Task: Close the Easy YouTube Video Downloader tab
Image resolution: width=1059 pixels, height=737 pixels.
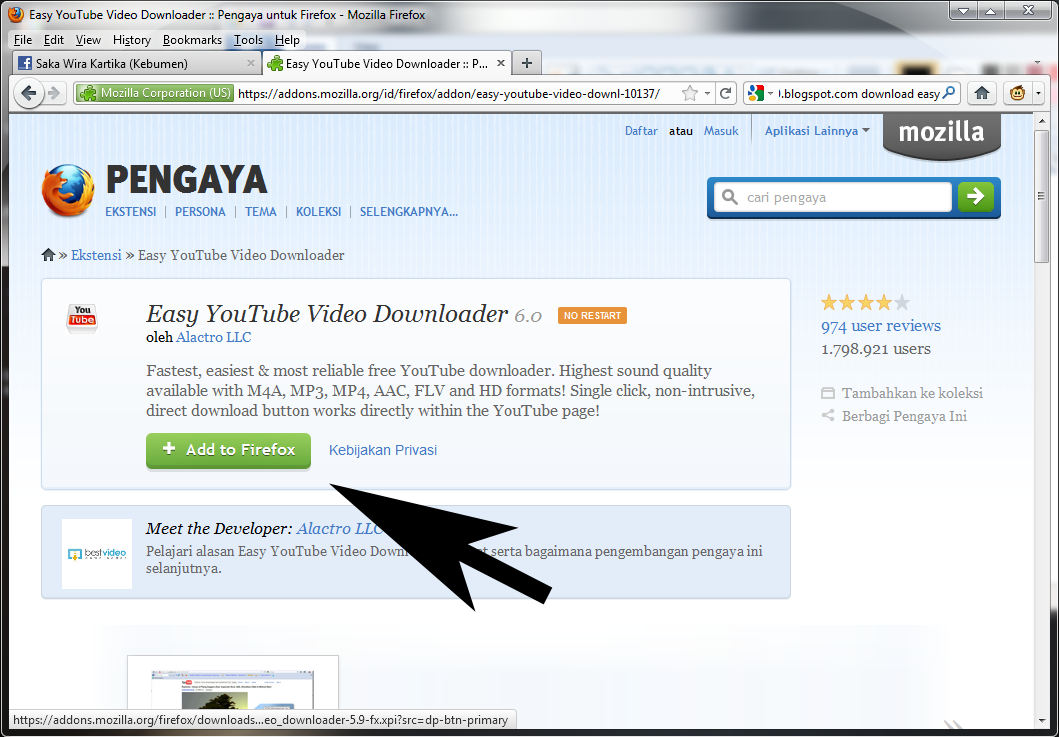Action: tap(500, 63)
